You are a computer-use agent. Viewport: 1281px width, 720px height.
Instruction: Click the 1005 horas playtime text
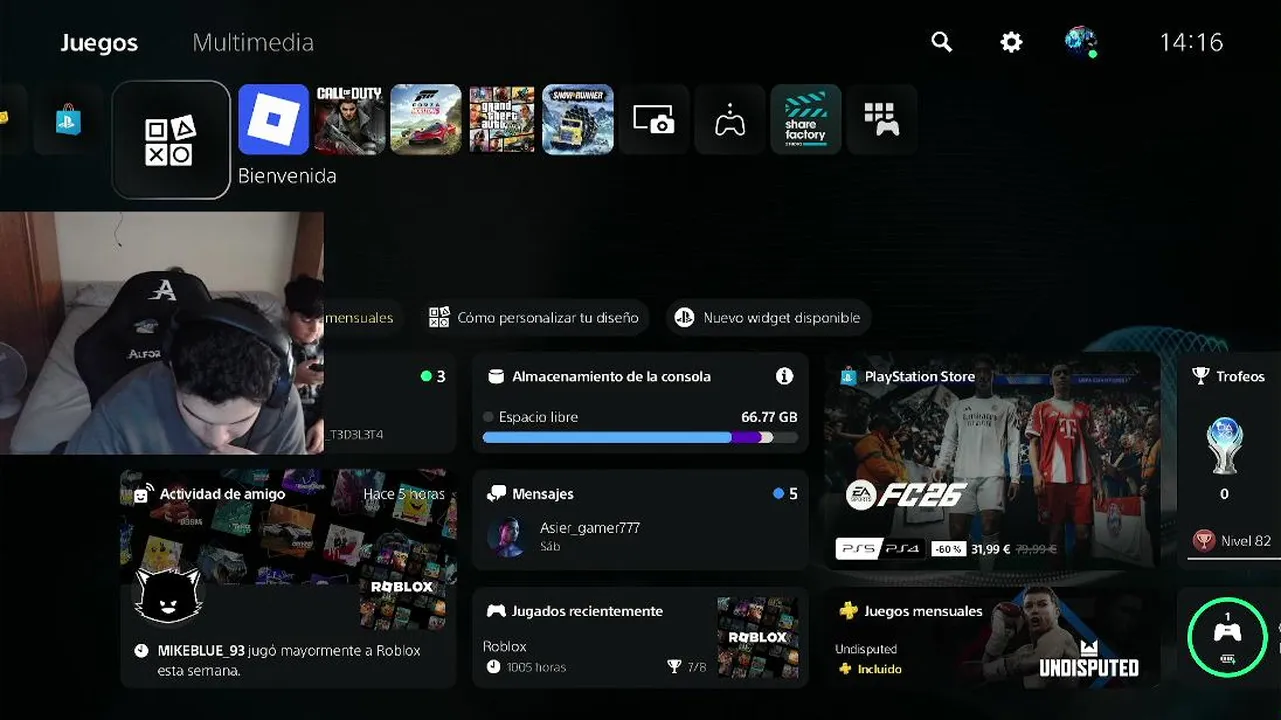535,667
